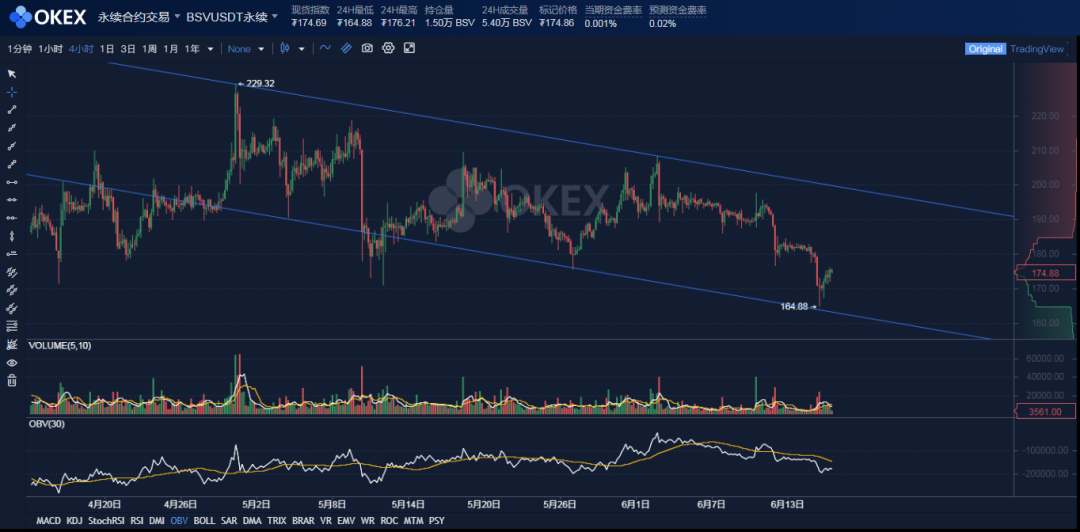Enable the SAR indicator
The width and height of the screenshot is (1080, 532).
[229, 521]
